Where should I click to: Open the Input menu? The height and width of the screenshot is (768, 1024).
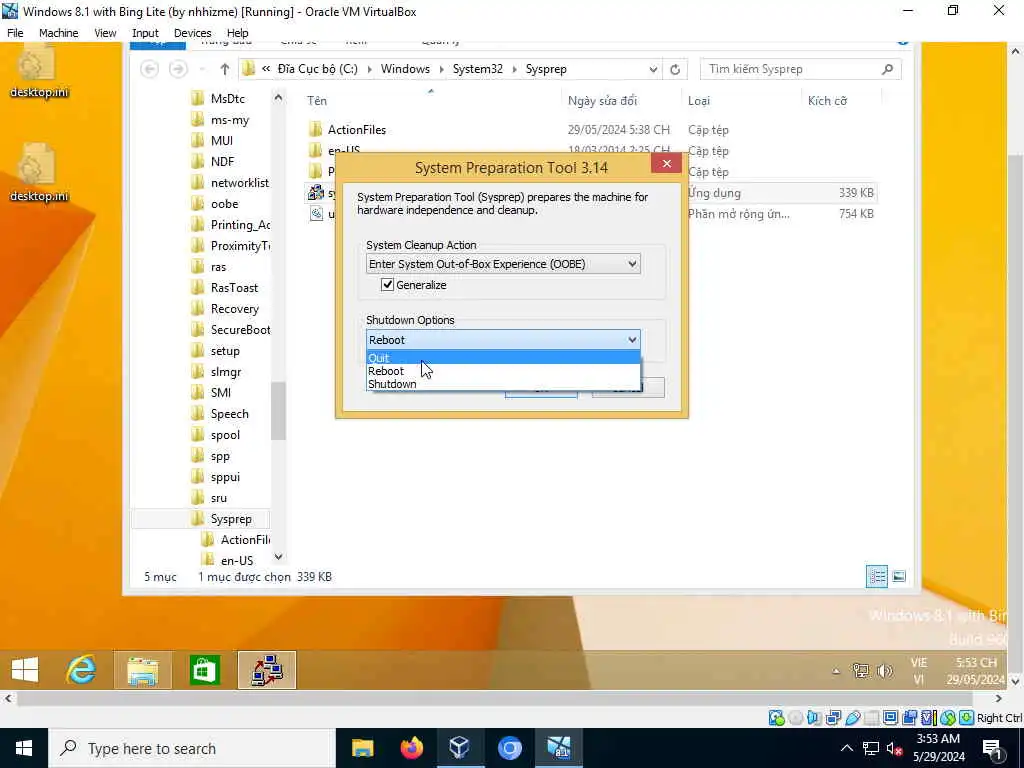click(145, 33)
